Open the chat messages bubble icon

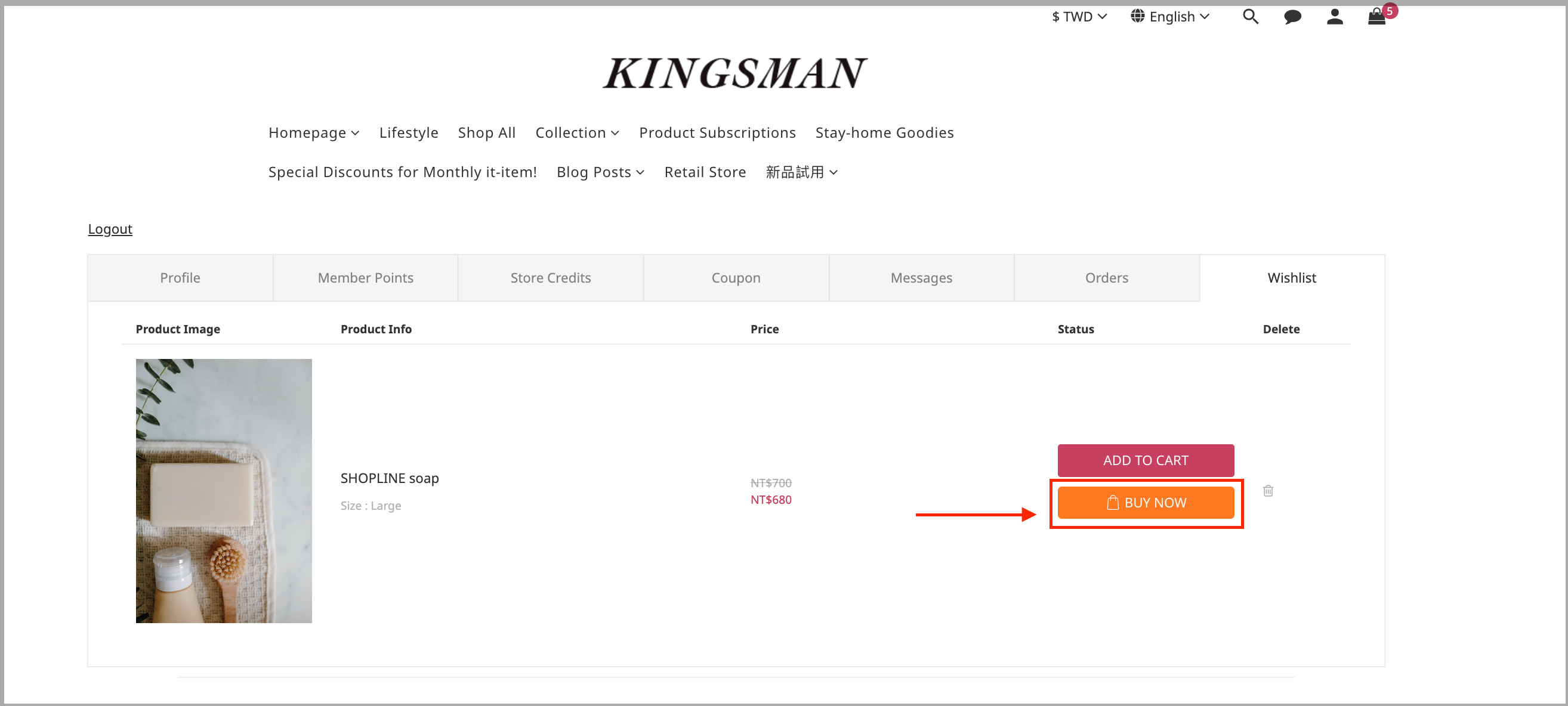point(1292,17)
